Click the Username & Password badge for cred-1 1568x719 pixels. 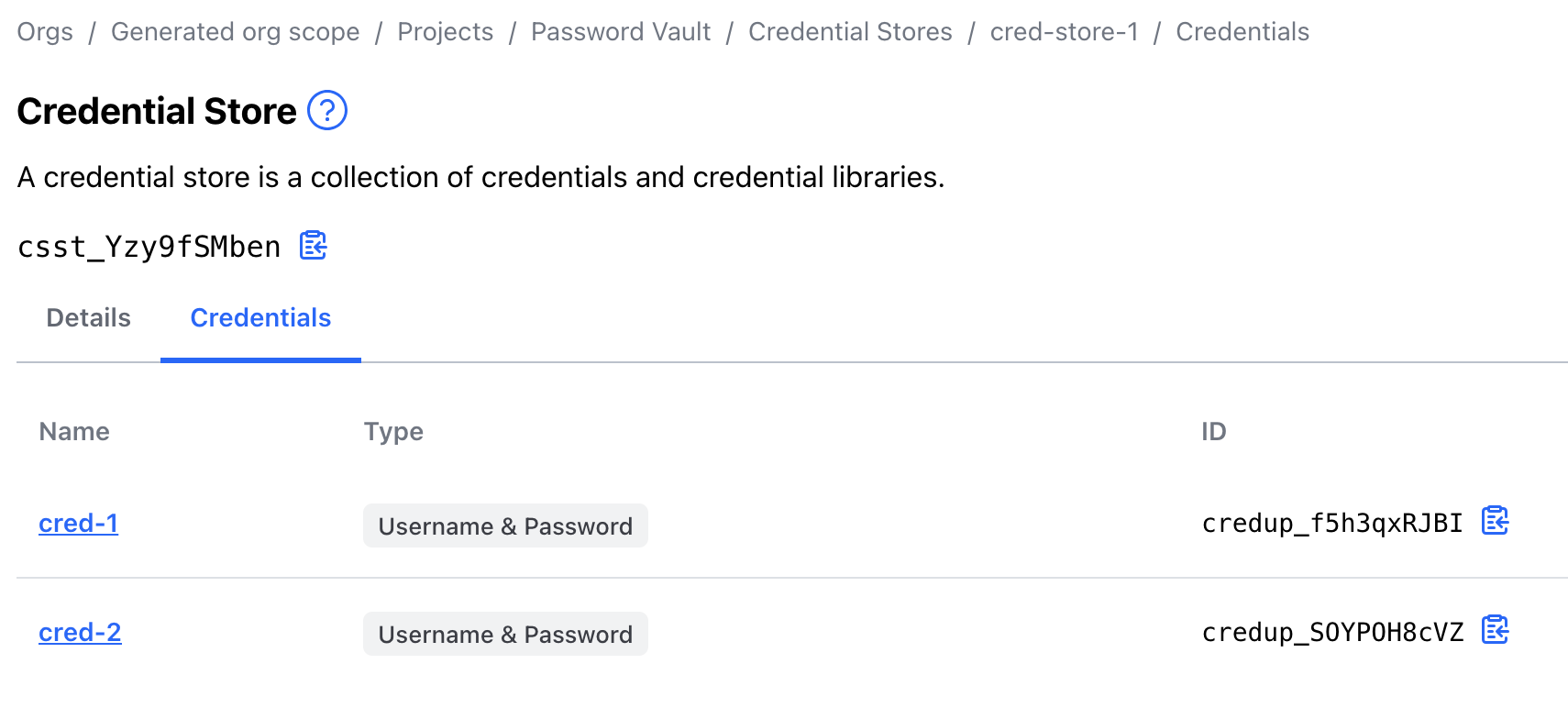coord(505,525)
